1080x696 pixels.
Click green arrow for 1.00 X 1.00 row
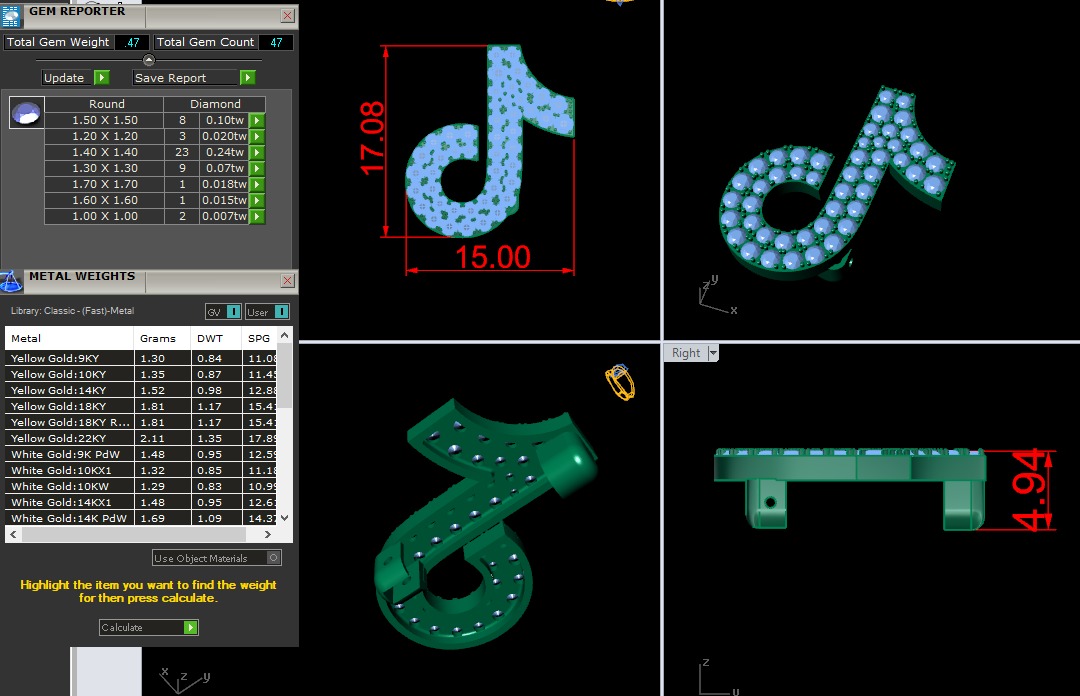(257, 216)
